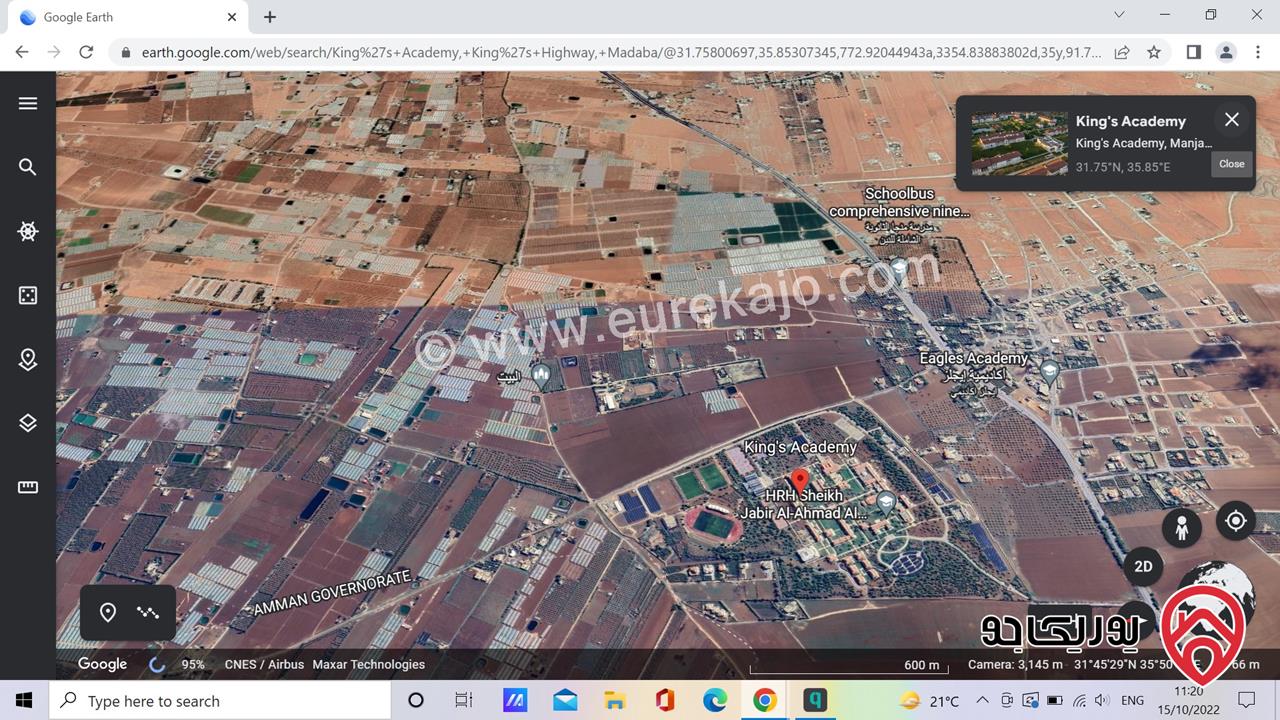Open the King's Academy thumbnail photo

click(x=1019, y=143)
